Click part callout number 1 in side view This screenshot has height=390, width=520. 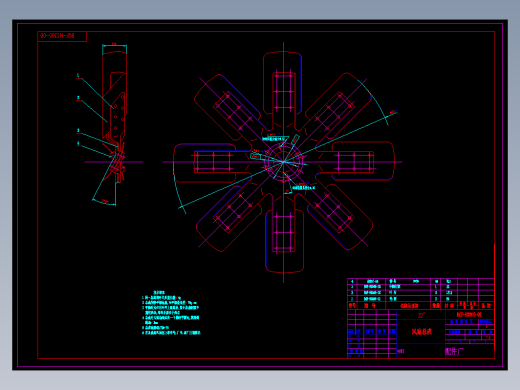point(78,76)
